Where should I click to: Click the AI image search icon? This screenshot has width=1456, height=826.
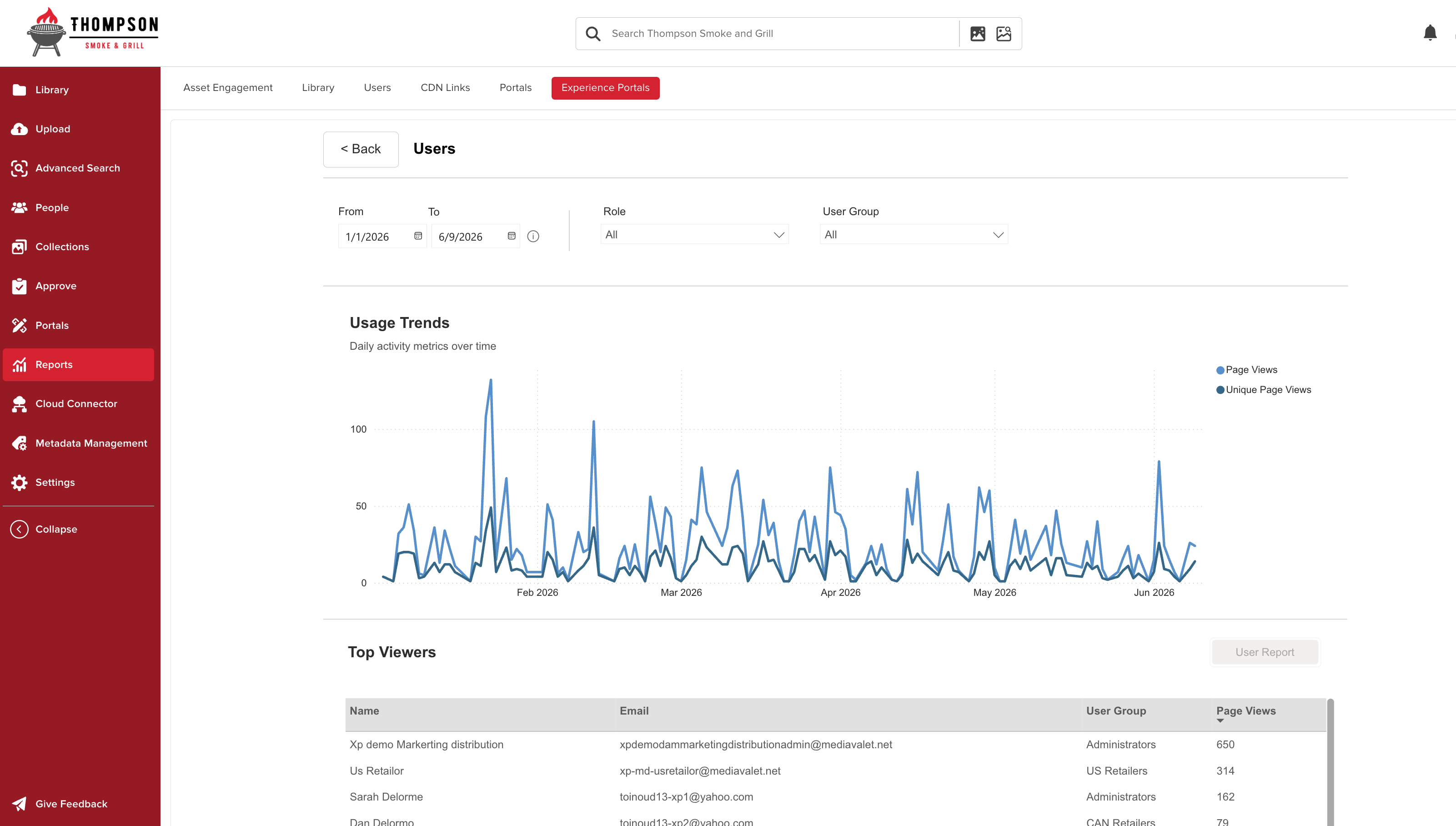click(978, 34)
